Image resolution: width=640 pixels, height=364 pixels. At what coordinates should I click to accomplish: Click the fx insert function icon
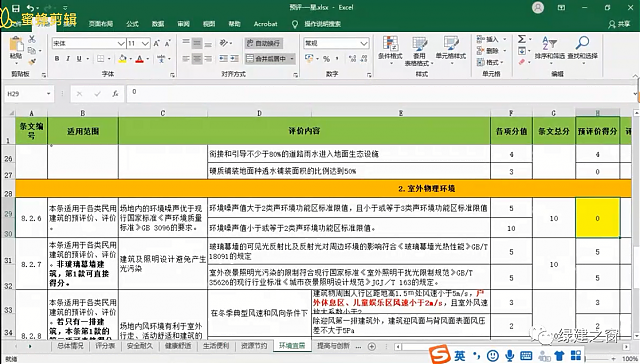115,94
